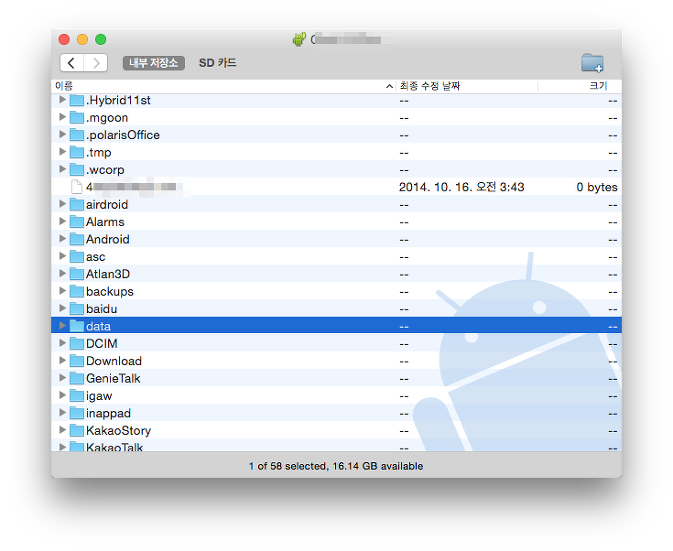Viewport: 673px width, 551px height.
Task: Expand the .polarisOffice folder triangle
Action: pyautogui.click(x=62, y=134)
